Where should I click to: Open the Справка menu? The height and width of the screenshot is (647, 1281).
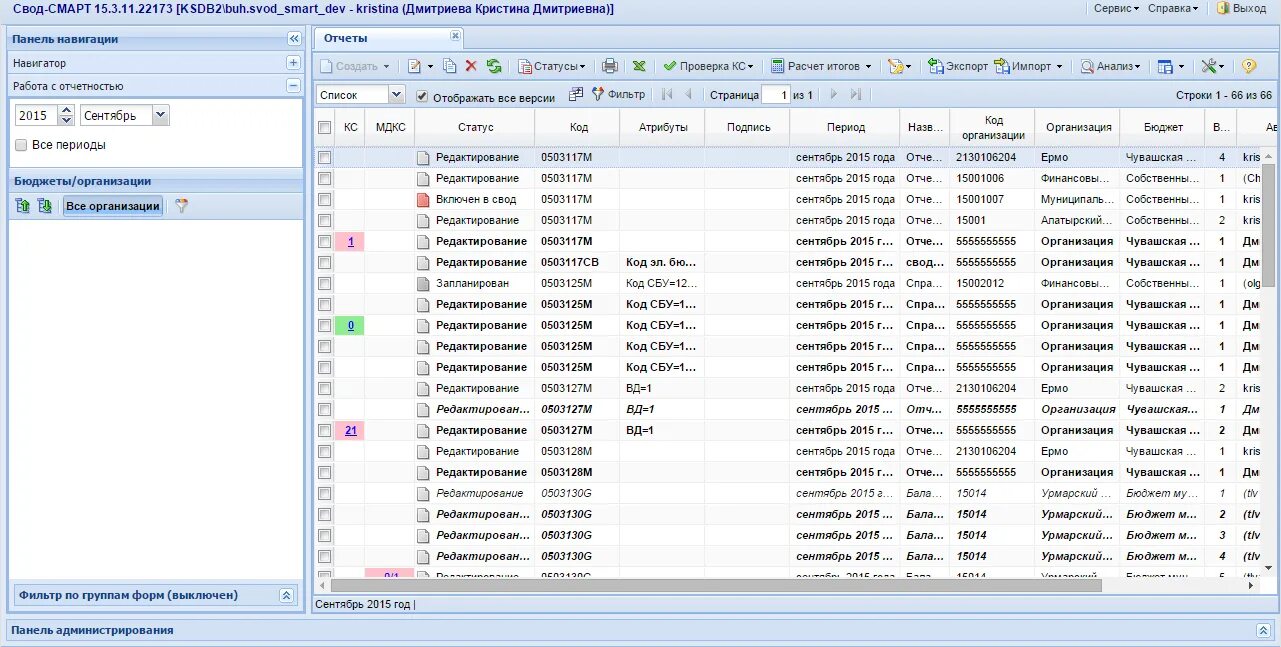[x=1172, y=8]
